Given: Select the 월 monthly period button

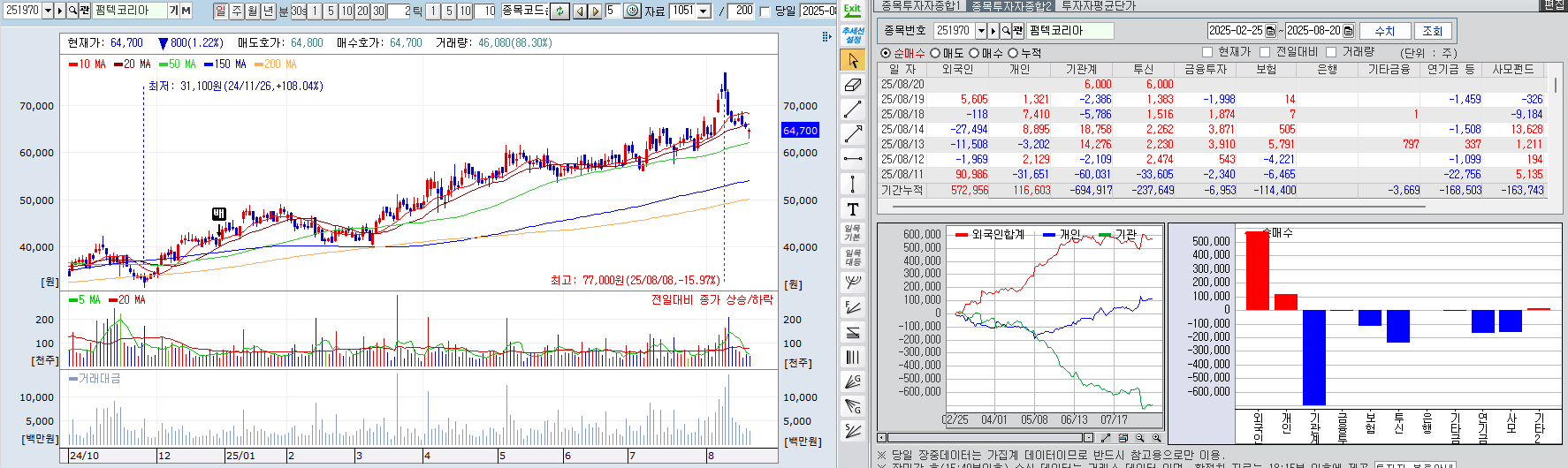Looking at the screenshot, I should point(252,11).
